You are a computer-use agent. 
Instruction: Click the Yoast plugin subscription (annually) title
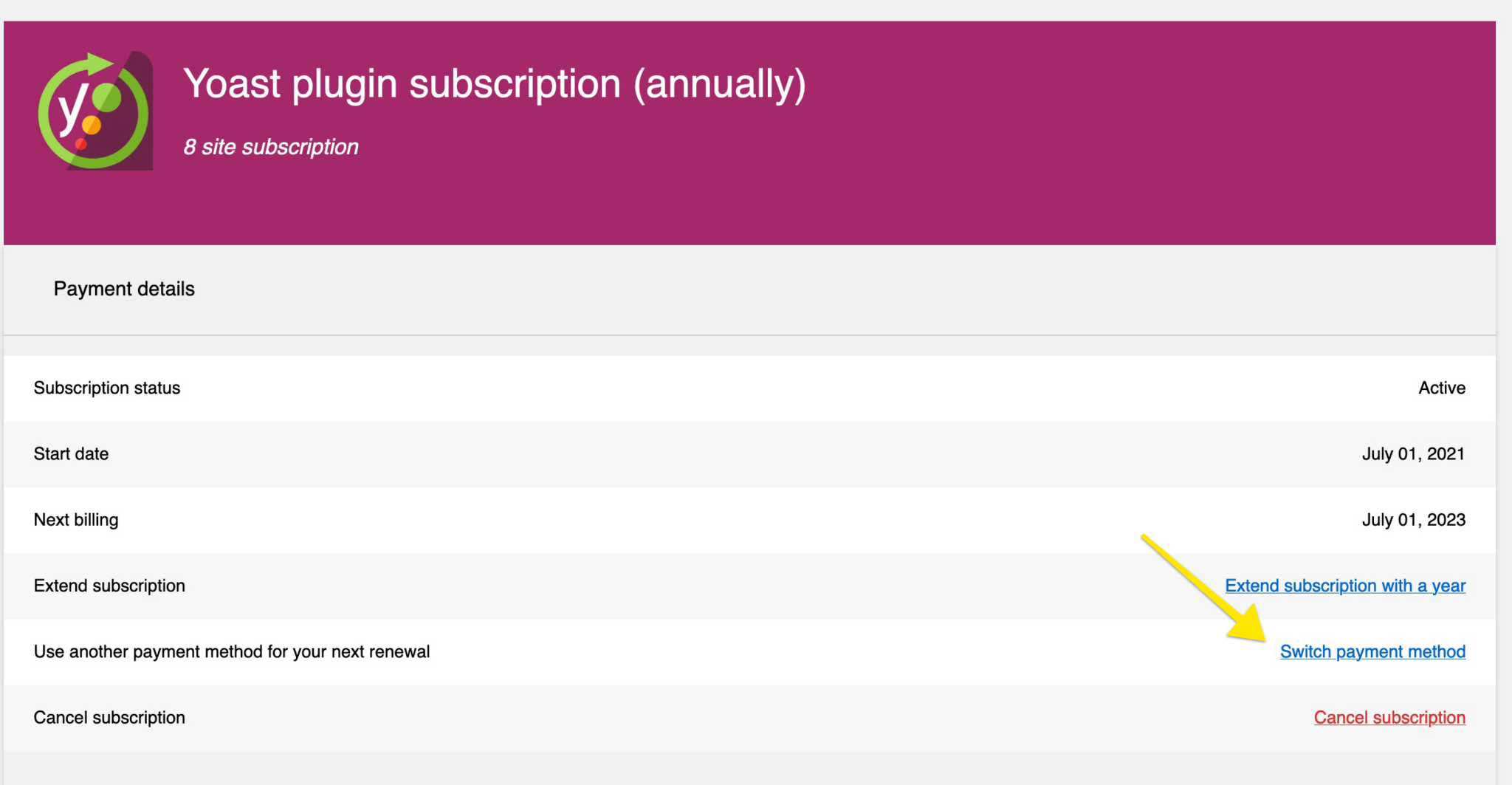pyautogui.click(x=494, y=83)
